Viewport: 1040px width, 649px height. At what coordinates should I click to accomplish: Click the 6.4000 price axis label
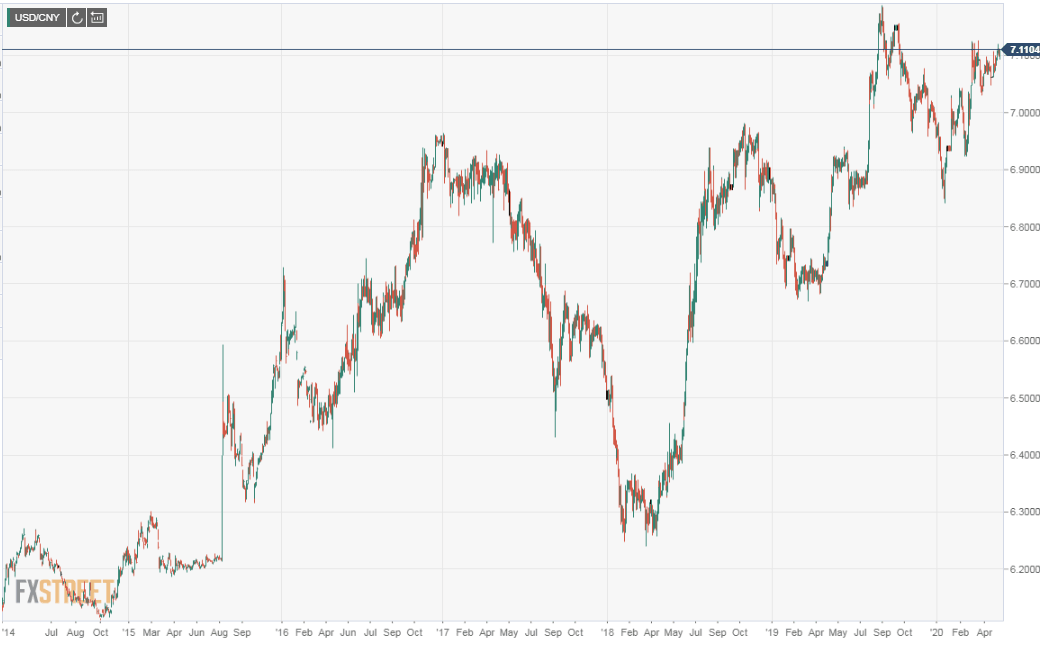coord(1020,455)
